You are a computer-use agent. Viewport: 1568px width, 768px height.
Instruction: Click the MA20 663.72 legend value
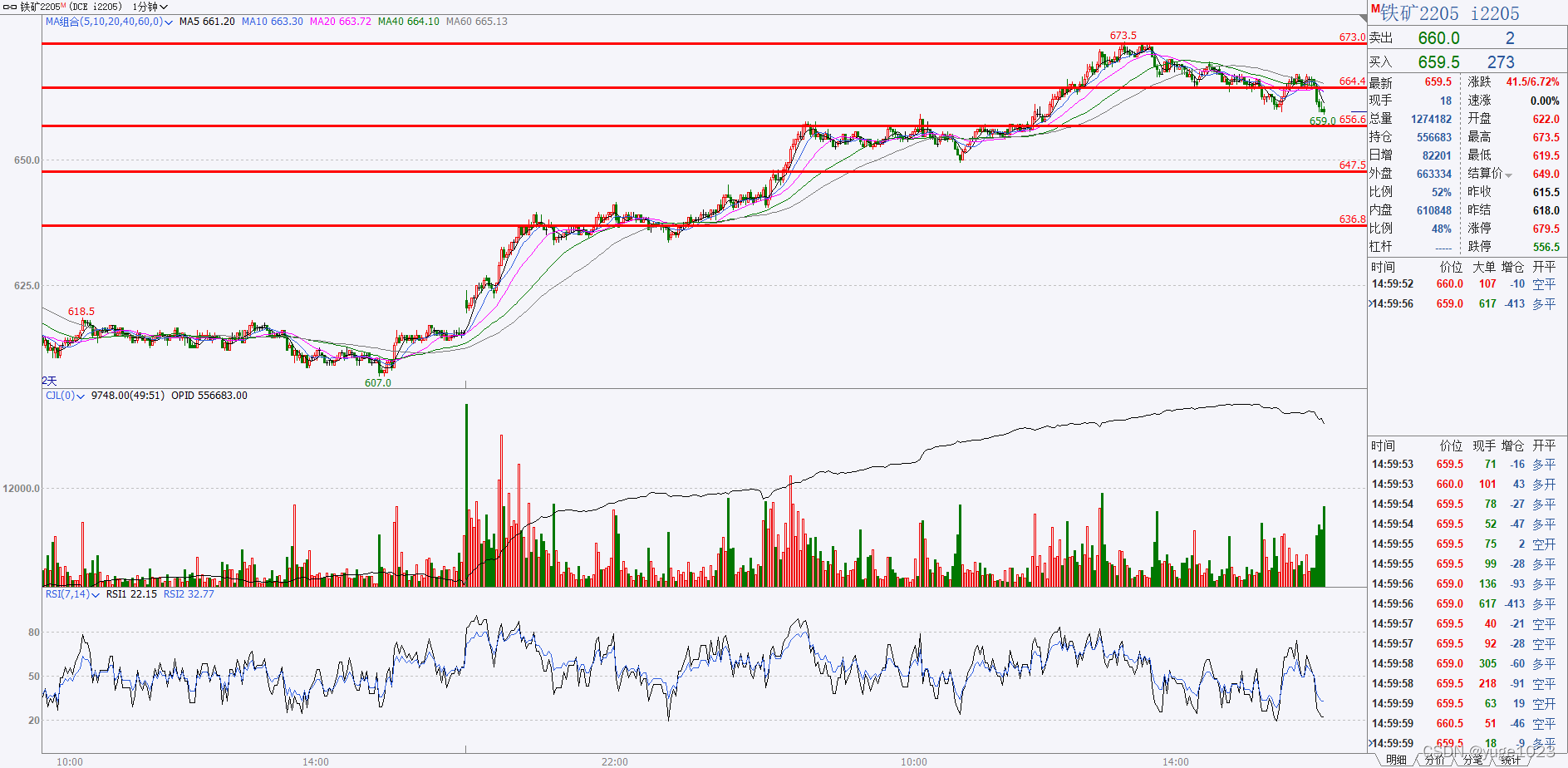[341, 22]
